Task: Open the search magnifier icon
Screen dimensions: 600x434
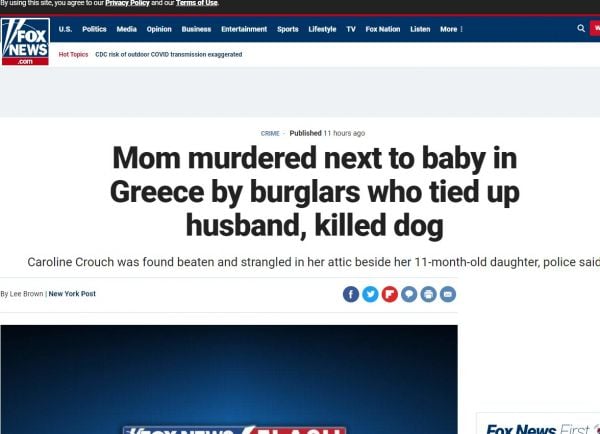Action: (x=581, y=28)
